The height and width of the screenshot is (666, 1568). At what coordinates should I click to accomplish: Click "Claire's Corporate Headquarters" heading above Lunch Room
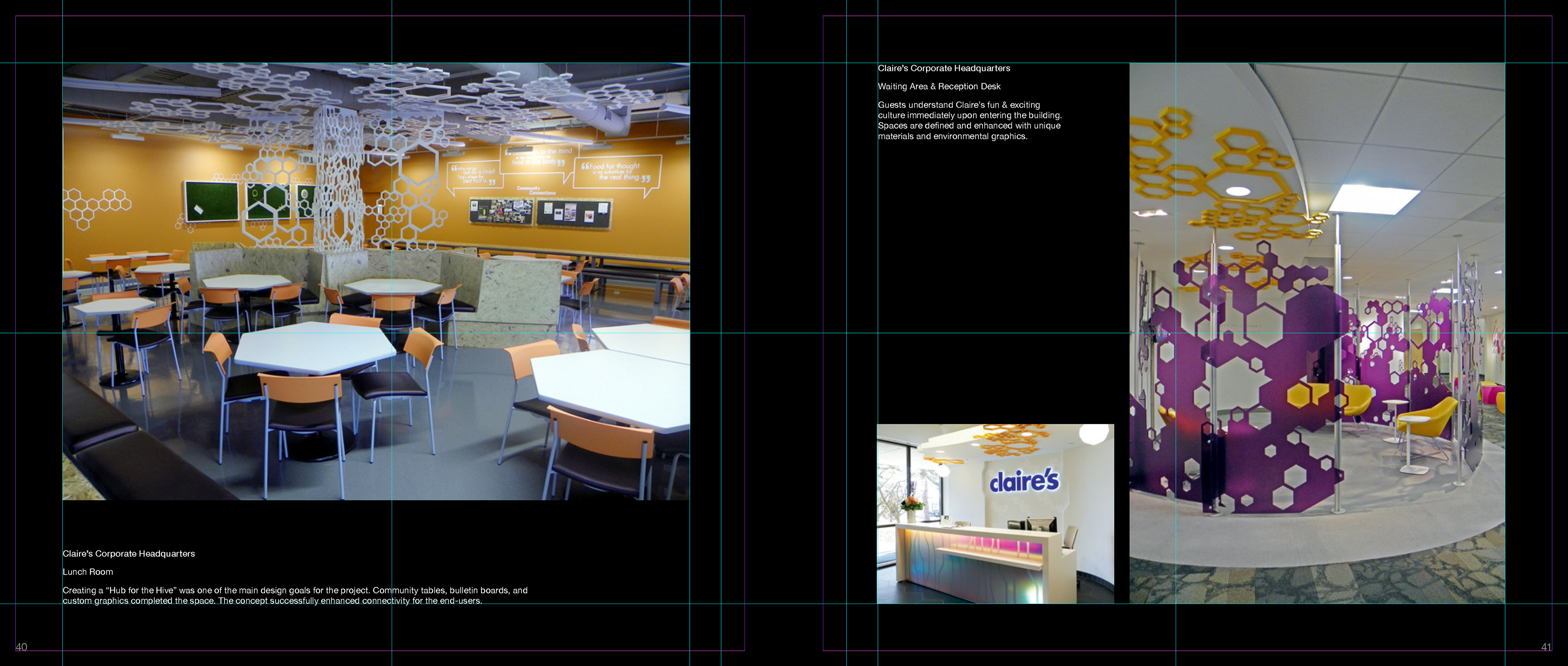(x=129, y=553)
